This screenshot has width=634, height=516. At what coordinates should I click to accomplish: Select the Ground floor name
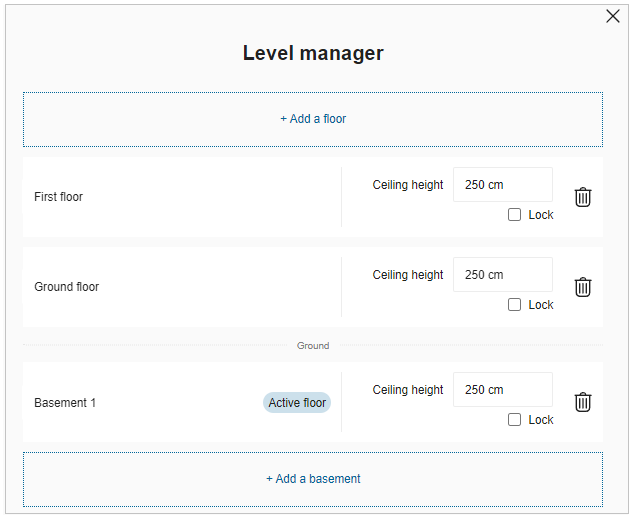point(67,287)
